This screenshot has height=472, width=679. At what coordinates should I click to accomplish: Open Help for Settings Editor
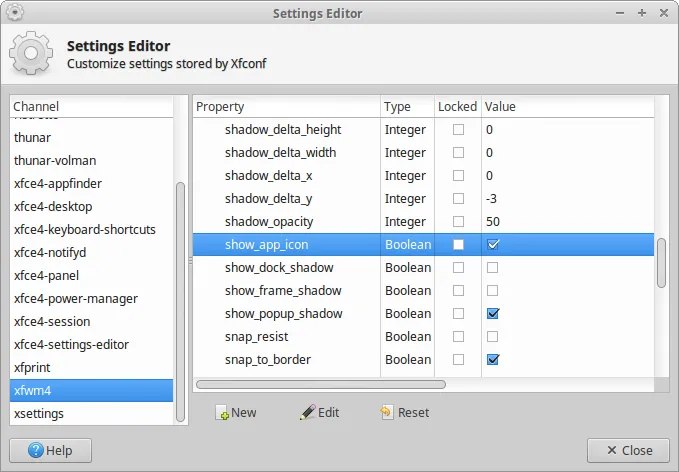50,450
